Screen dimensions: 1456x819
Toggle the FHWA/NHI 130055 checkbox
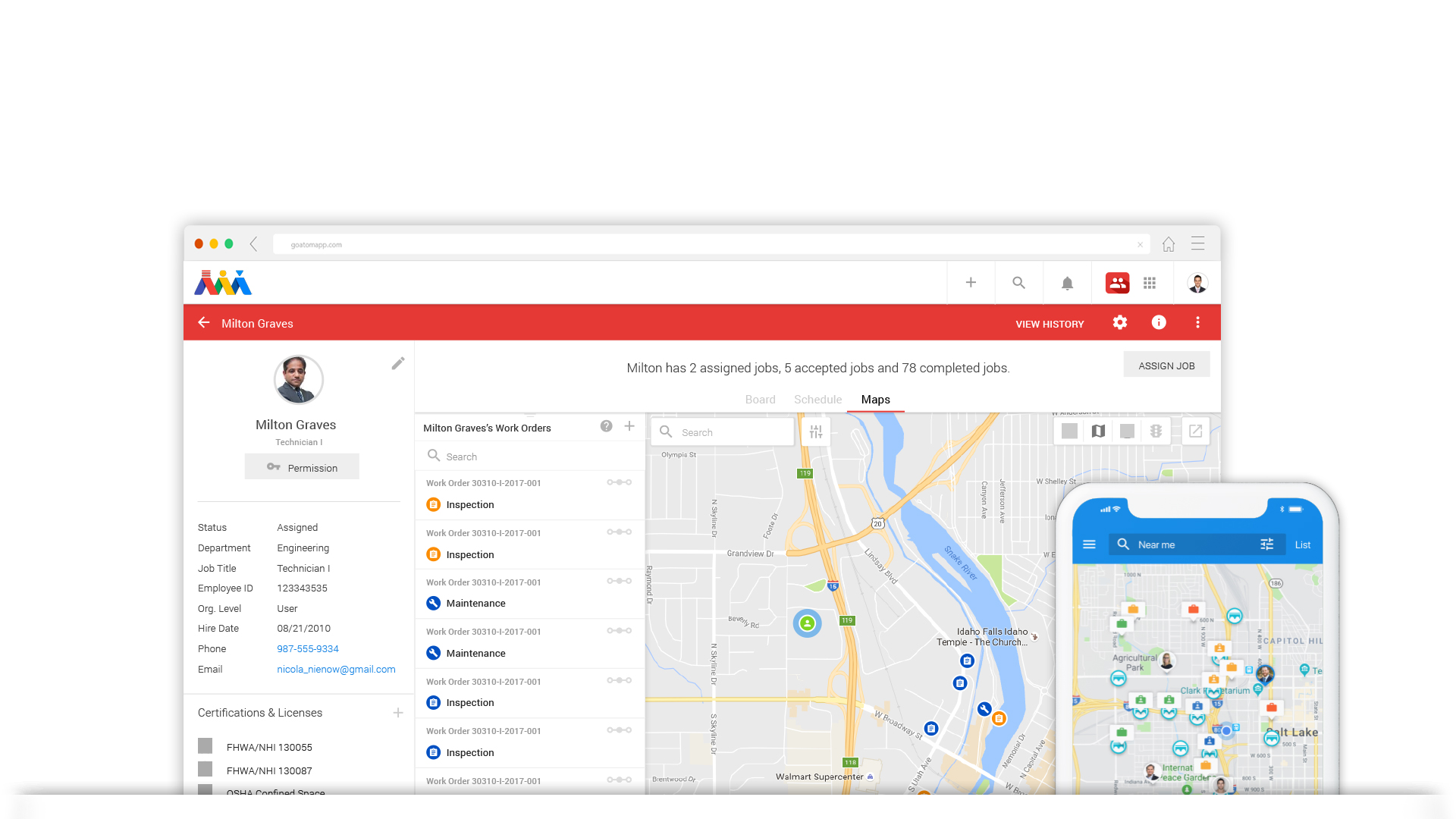(205, 745)
